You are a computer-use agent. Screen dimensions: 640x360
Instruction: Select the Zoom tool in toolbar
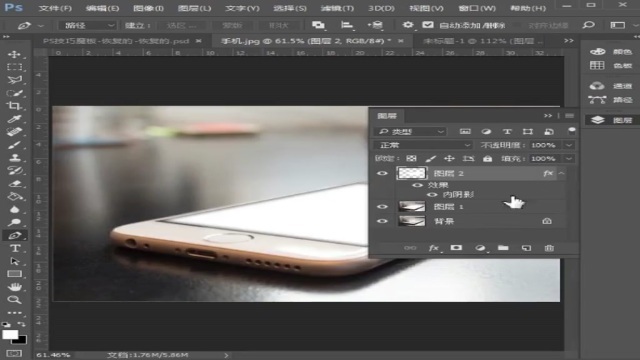tap(14, 300)
